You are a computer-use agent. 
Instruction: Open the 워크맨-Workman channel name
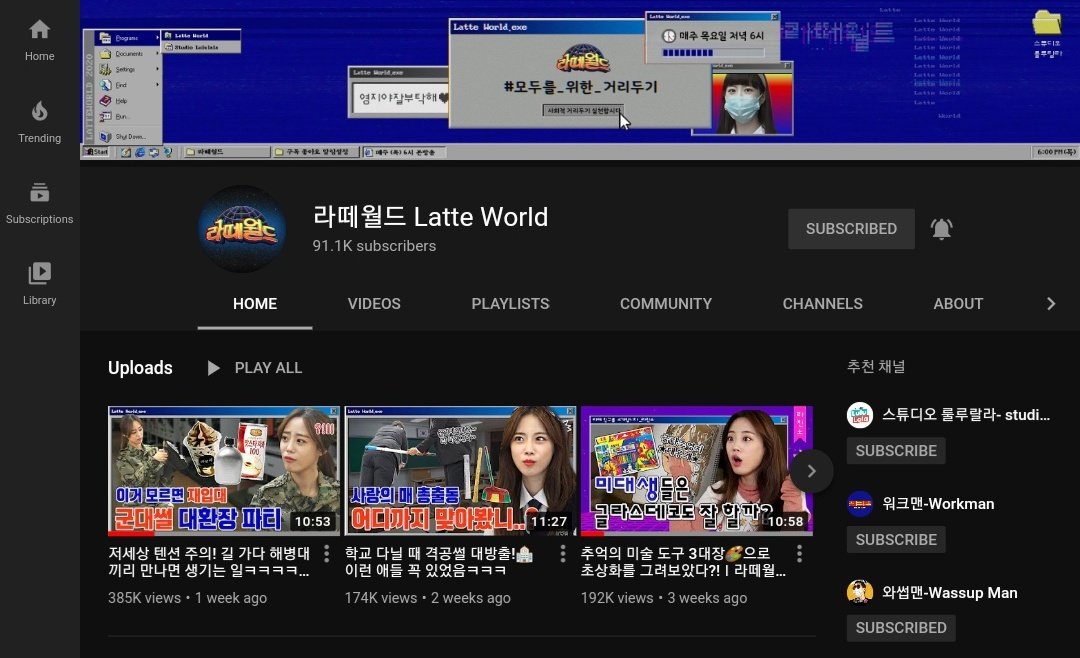[x=938, y=504]
